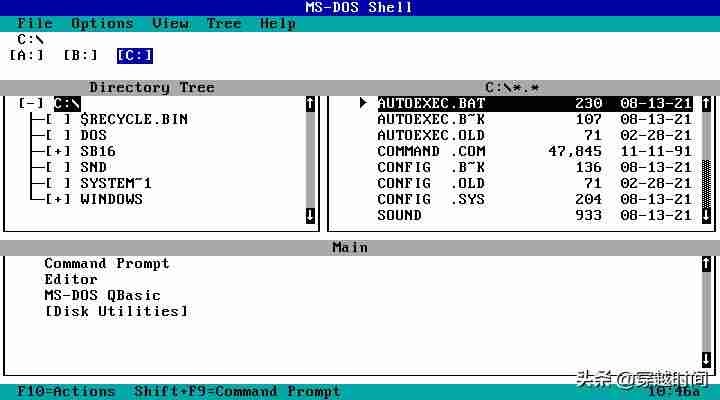720x400 pixels.
Task: Select the B: drive icon
Action: pos(80,56)
